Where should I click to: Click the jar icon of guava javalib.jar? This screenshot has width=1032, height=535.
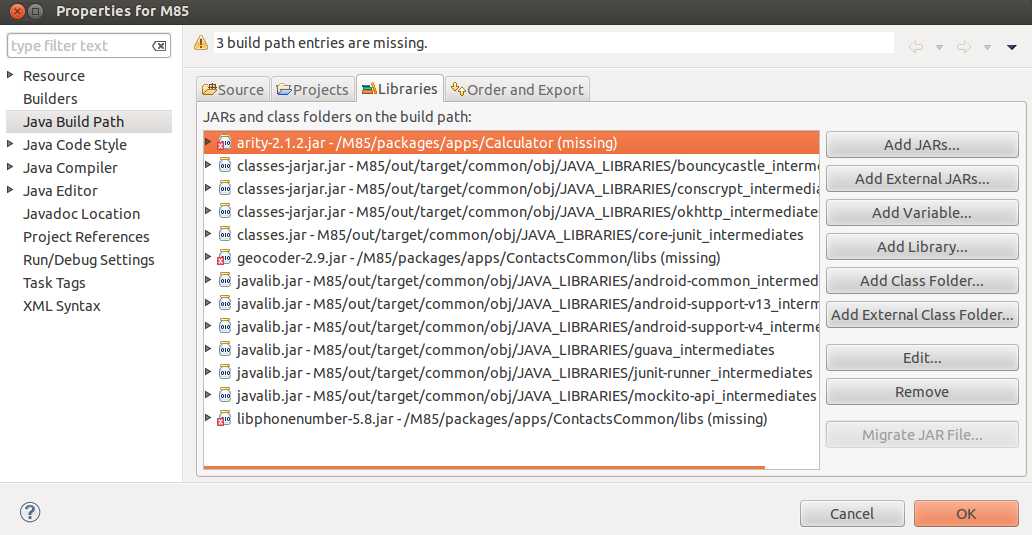pyautogui.click(x=224, y=349)
